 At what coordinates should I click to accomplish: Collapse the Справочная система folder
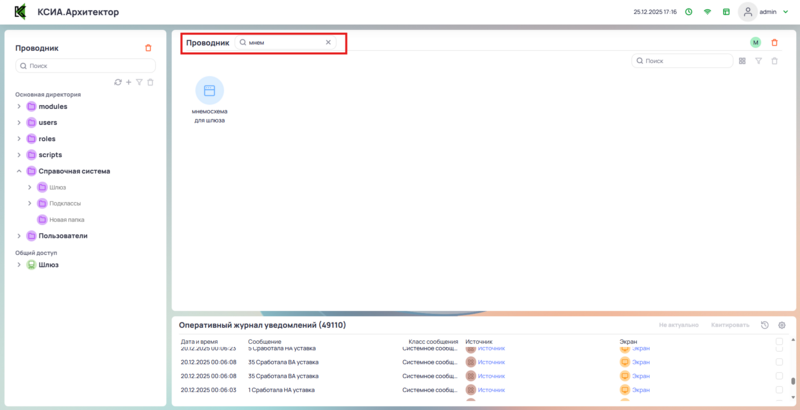click(18, 171)
